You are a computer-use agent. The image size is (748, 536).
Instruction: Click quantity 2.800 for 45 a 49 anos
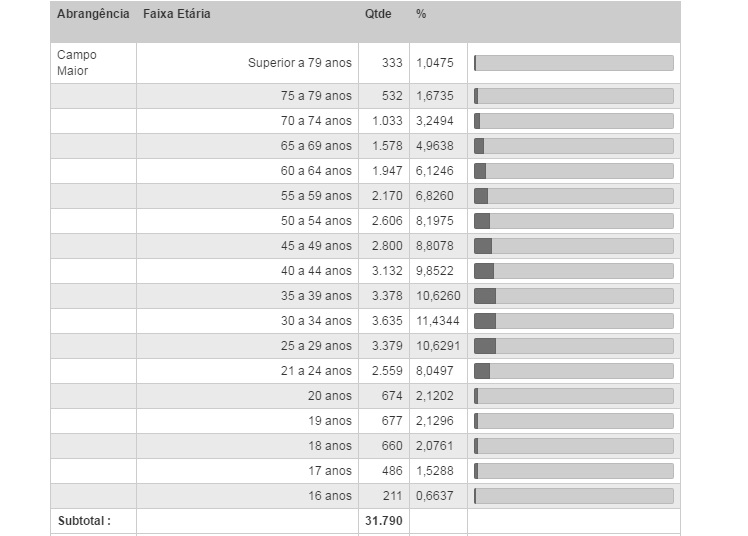coord(387,246)
